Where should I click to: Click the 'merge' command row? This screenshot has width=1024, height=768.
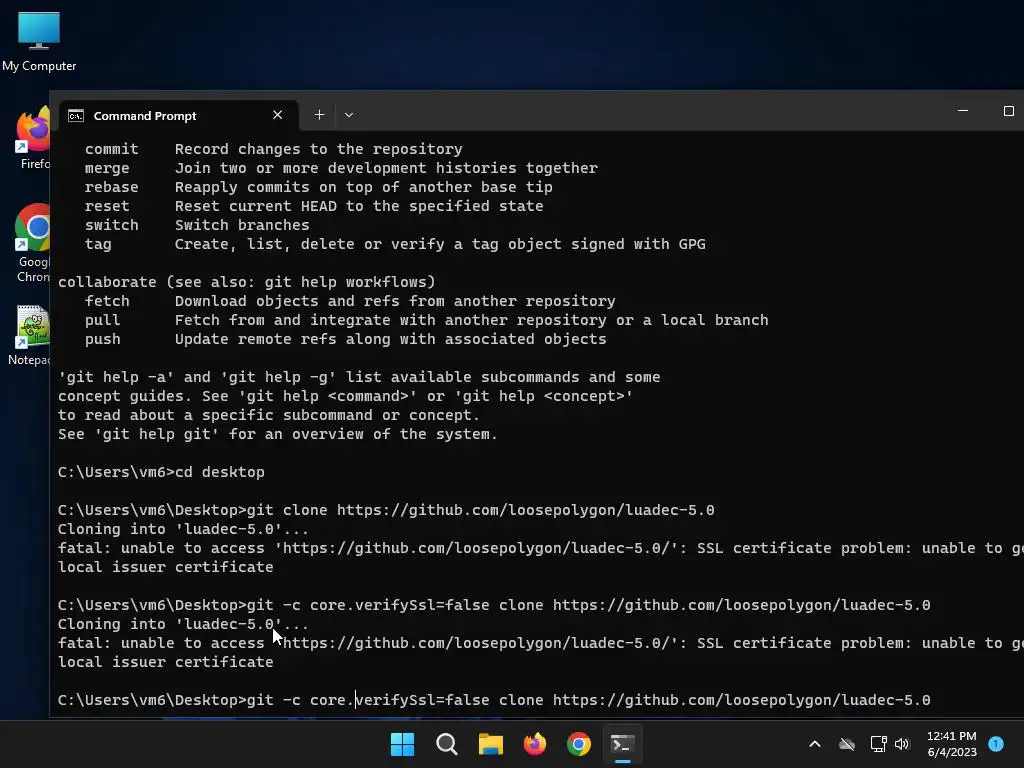click(341, 168)
